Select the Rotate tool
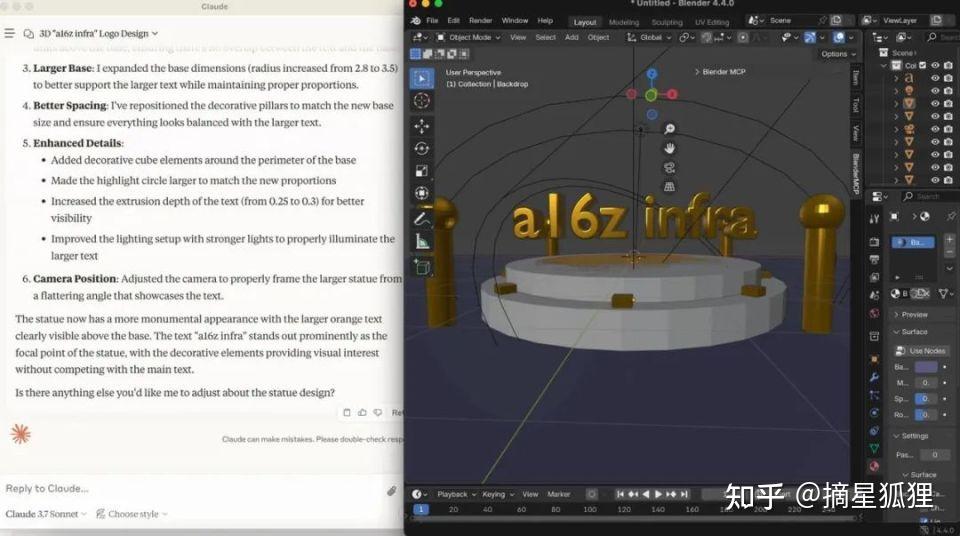Screen dimensions: 960x536 coord(421,148)
